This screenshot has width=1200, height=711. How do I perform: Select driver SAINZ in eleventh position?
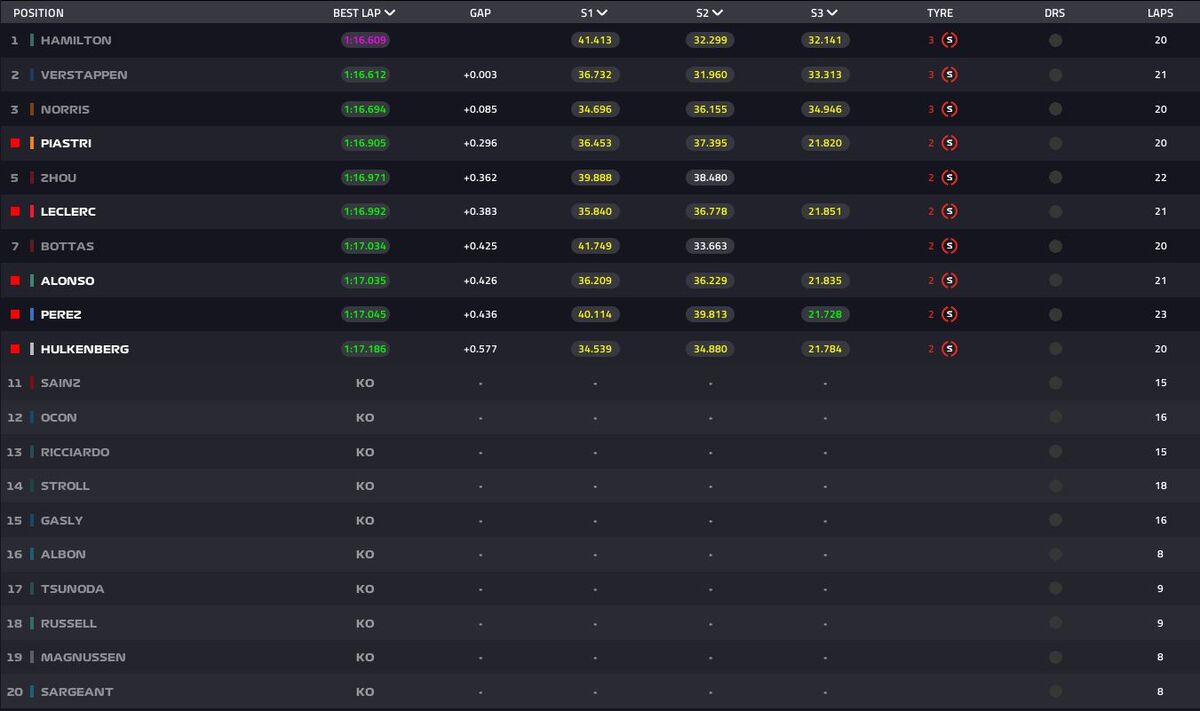coord(61,383)
